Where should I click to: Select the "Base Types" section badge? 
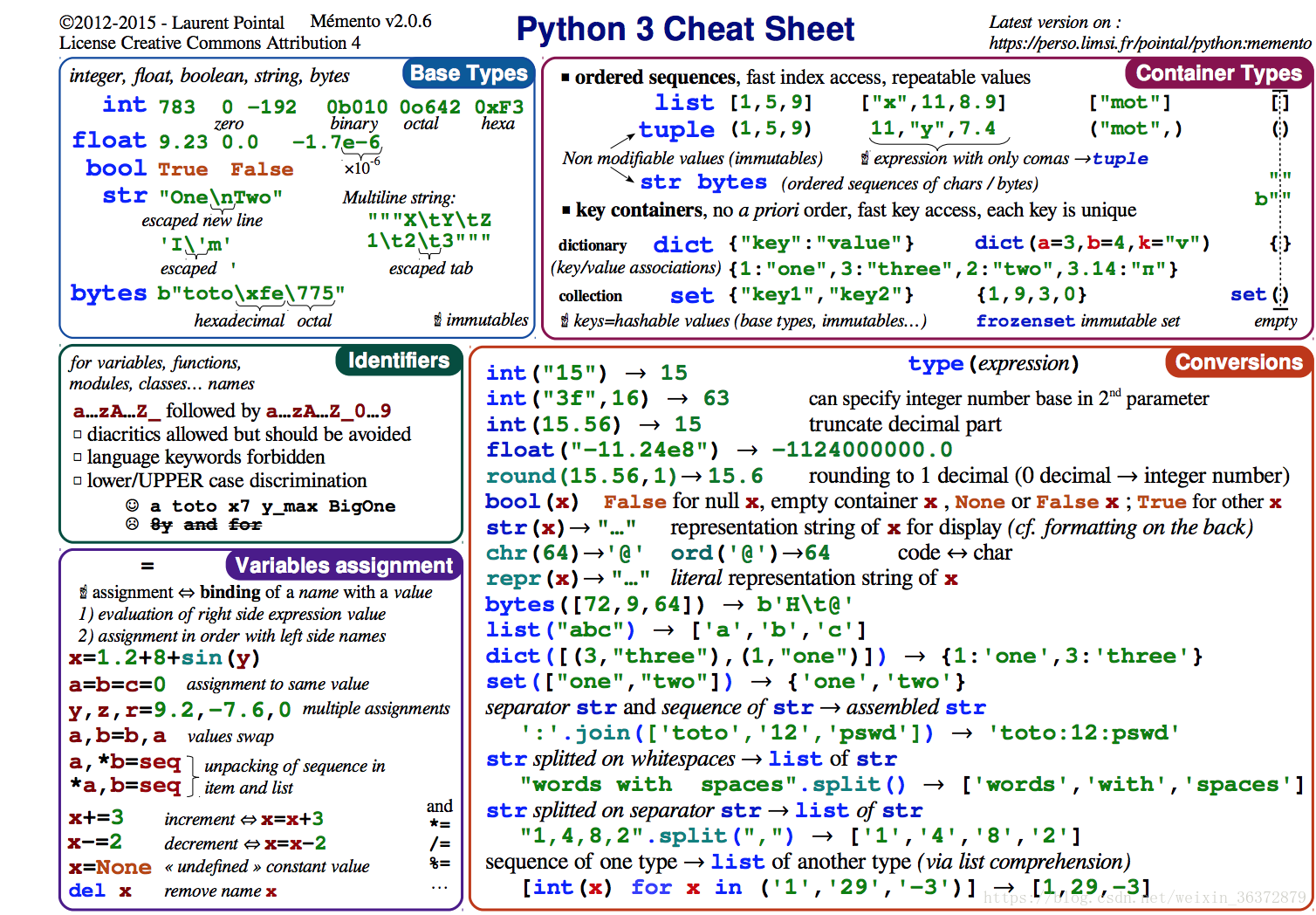click(470, 73)
